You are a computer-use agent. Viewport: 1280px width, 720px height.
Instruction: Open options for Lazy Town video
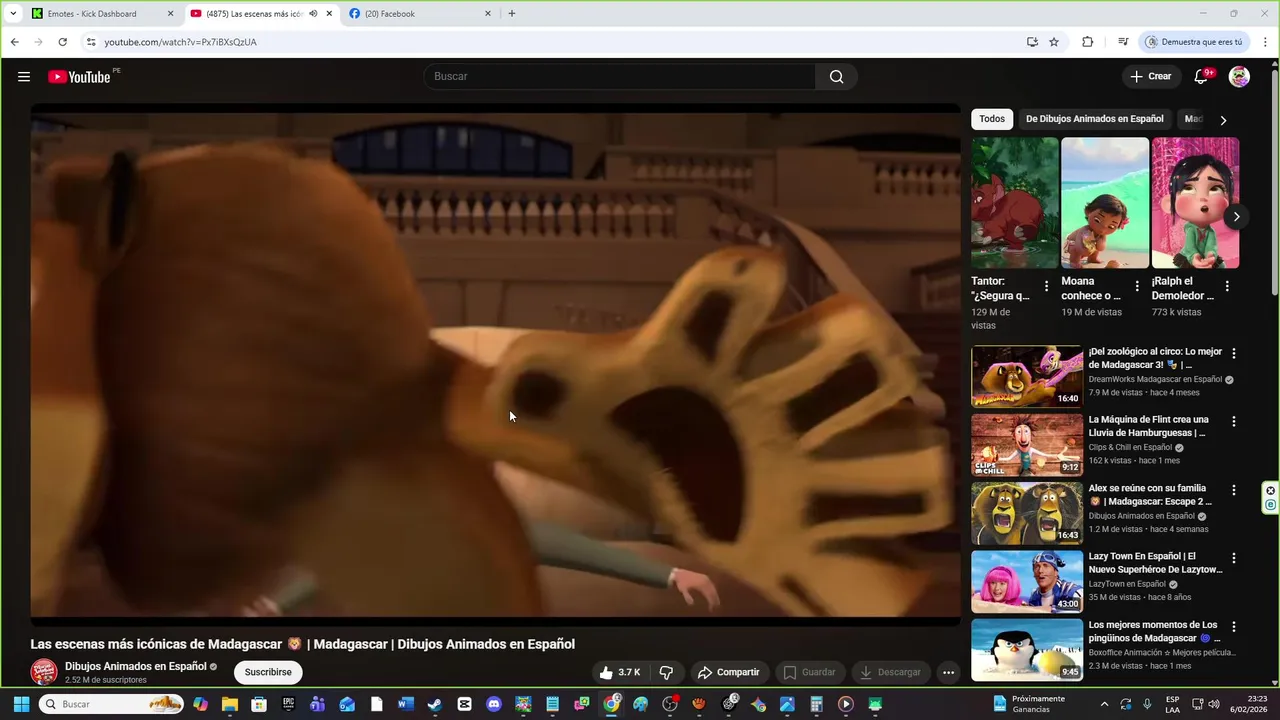[x=1233, y=558]
